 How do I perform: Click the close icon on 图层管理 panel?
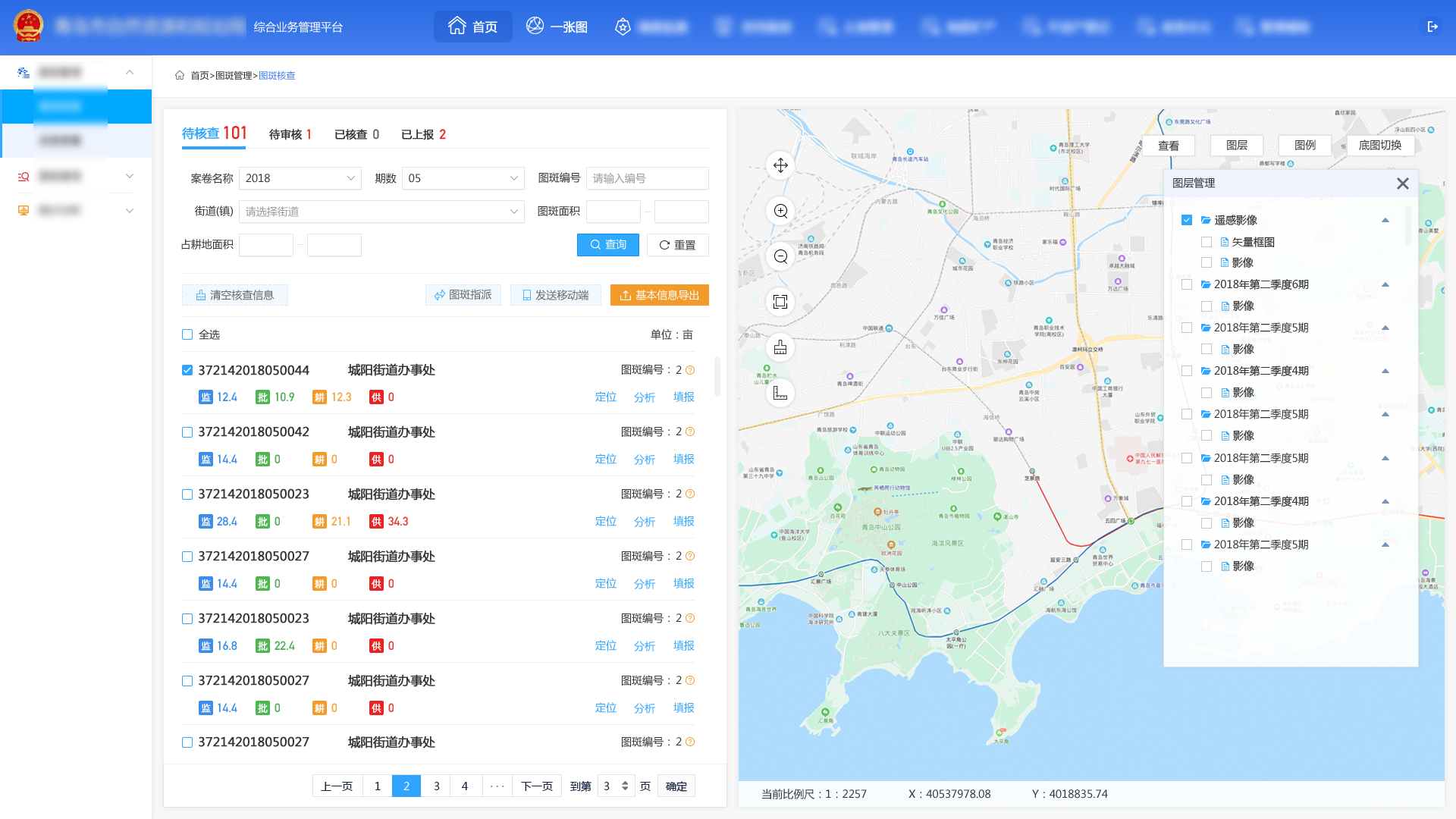(x=1403, y=183)
